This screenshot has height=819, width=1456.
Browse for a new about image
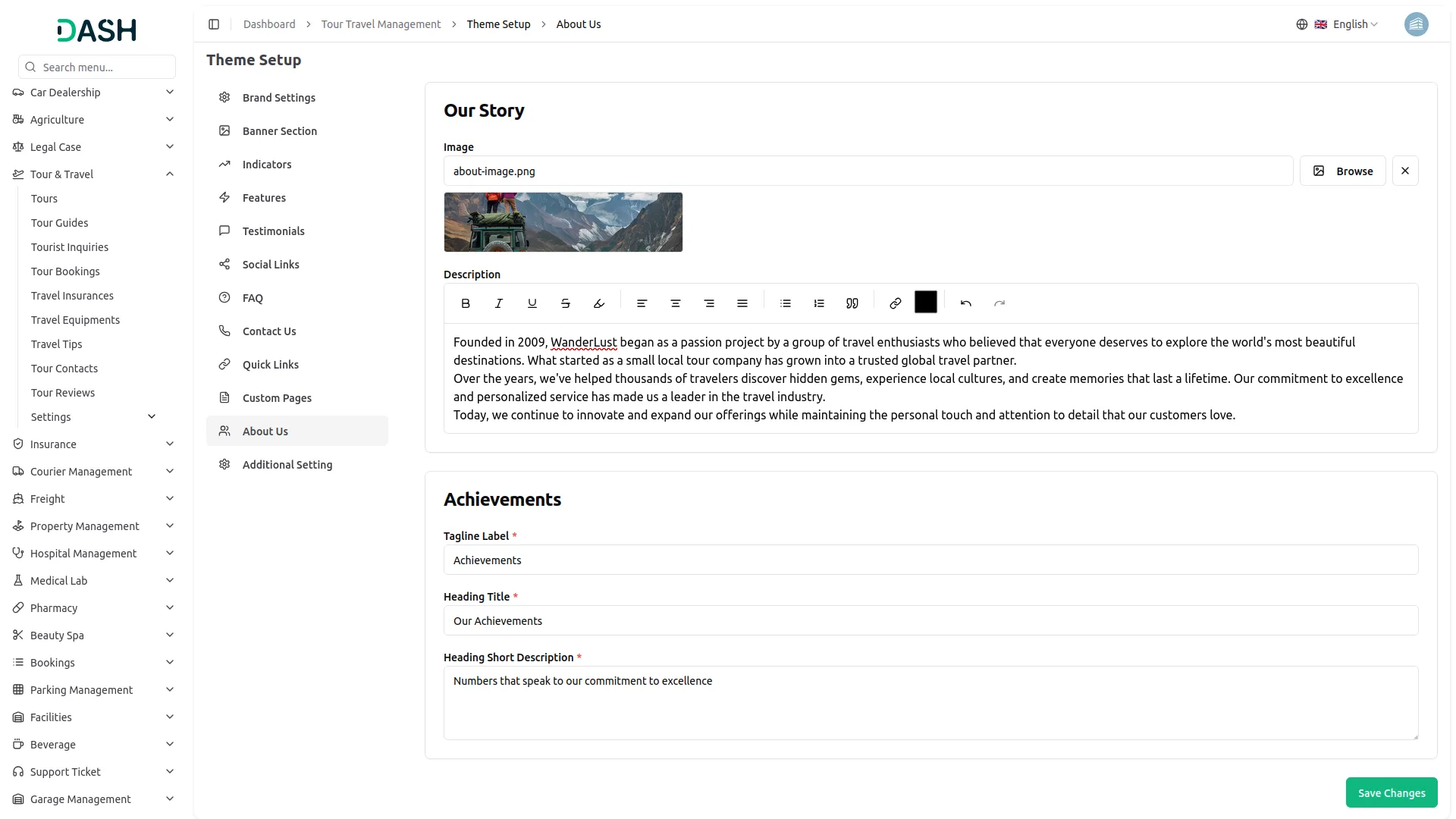tap(1342, 171)
